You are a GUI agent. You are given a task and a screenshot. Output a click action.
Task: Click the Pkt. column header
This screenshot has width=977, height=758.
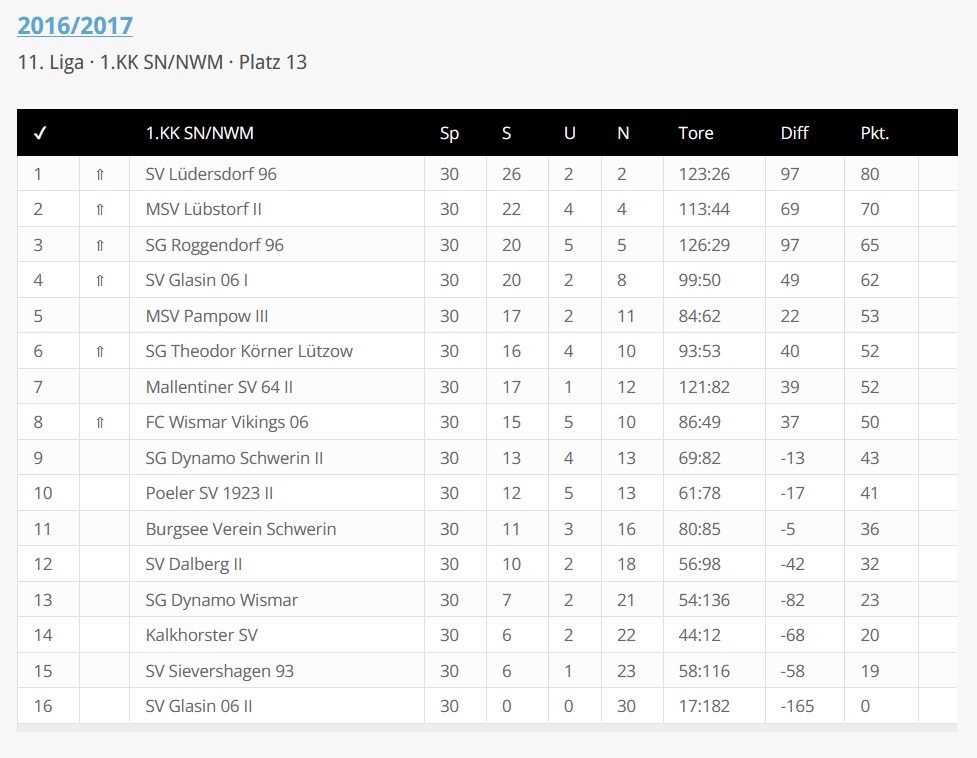(874, 133)
